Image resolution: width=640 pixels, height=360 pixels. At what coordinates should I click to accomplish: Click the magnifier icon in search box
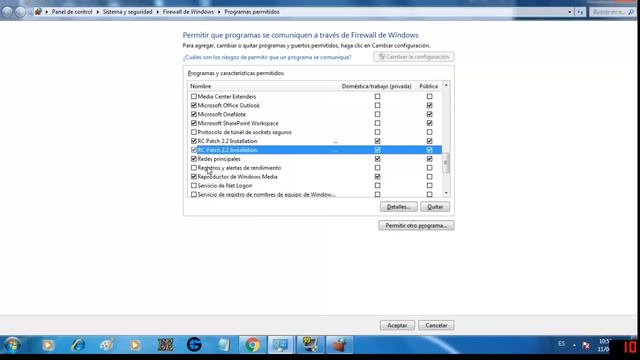(631, 12)
